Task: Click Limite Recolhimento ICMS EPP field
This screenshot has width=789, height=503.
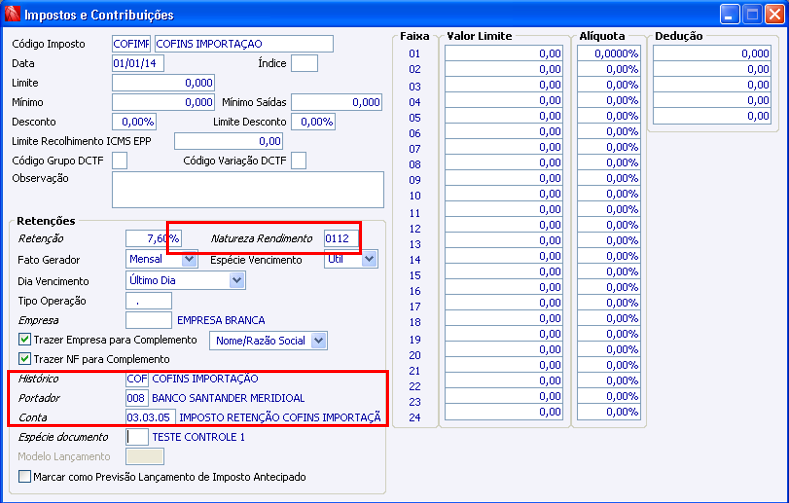Action: [228, 141]
